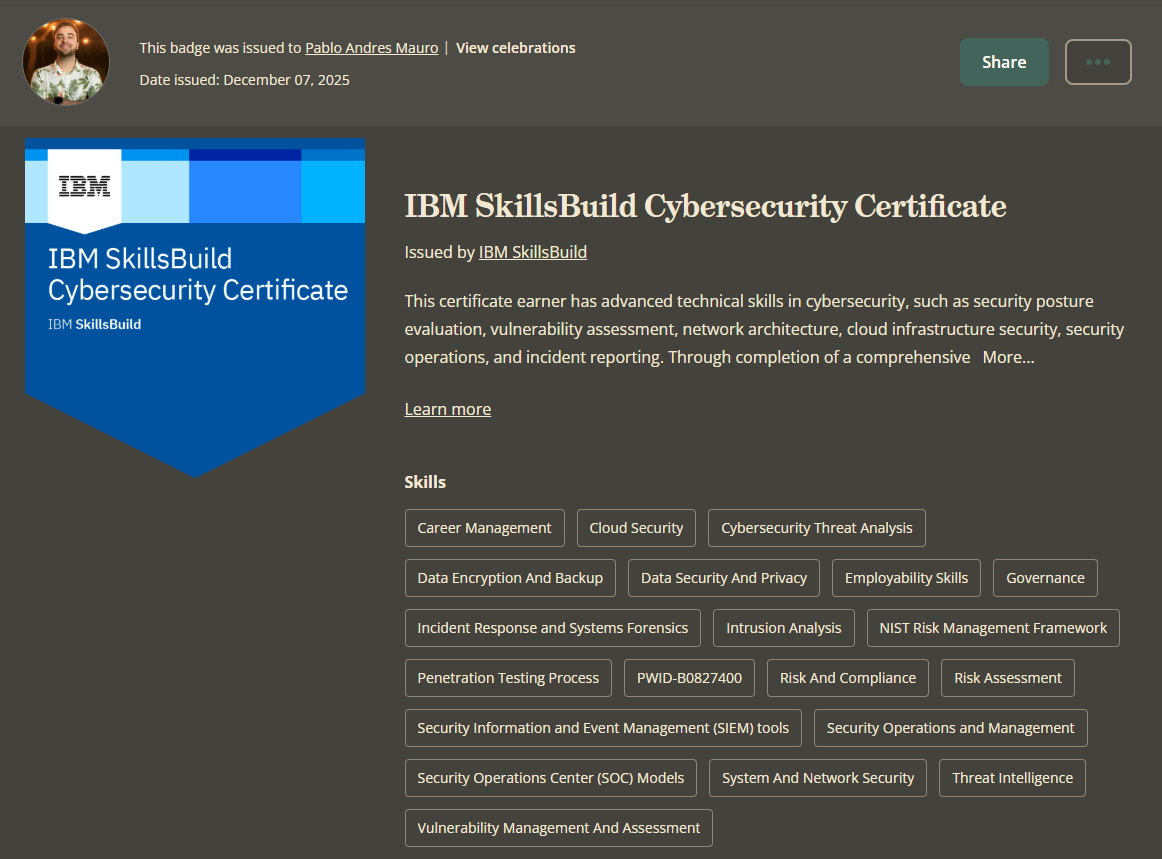Click System And Network Security tag
The image size is (1162, 859).
[x=818, y=778]
